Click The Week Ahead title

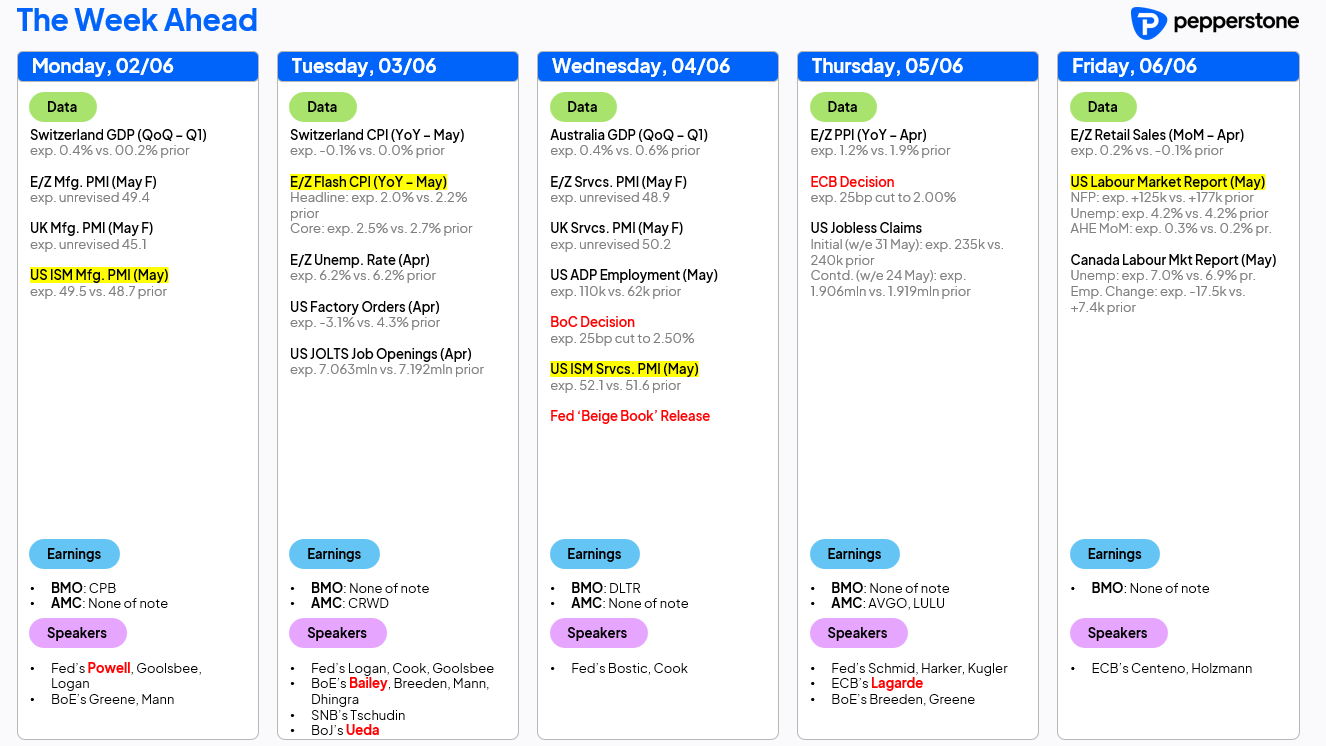point(138,20)
